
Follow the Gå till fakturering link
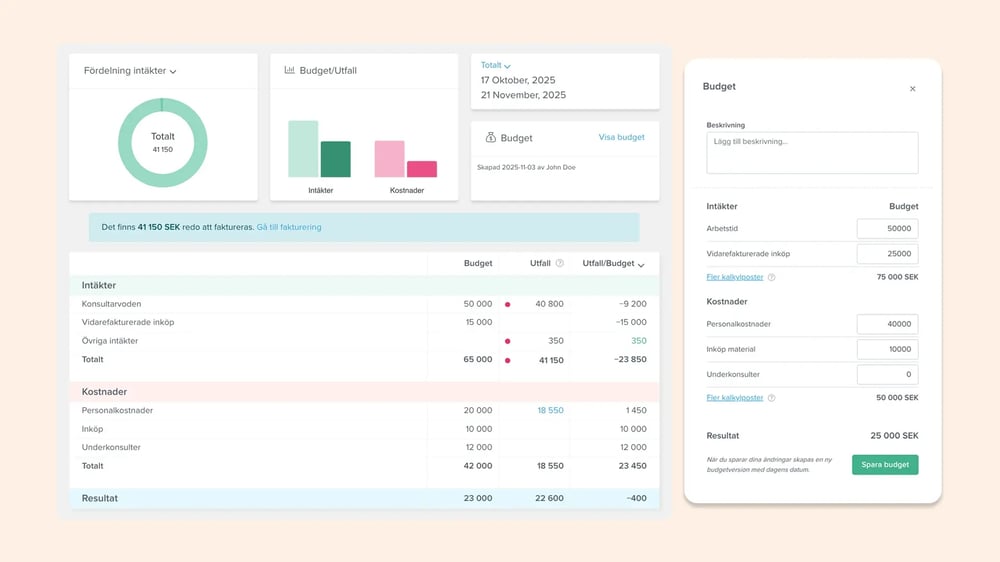289,228
